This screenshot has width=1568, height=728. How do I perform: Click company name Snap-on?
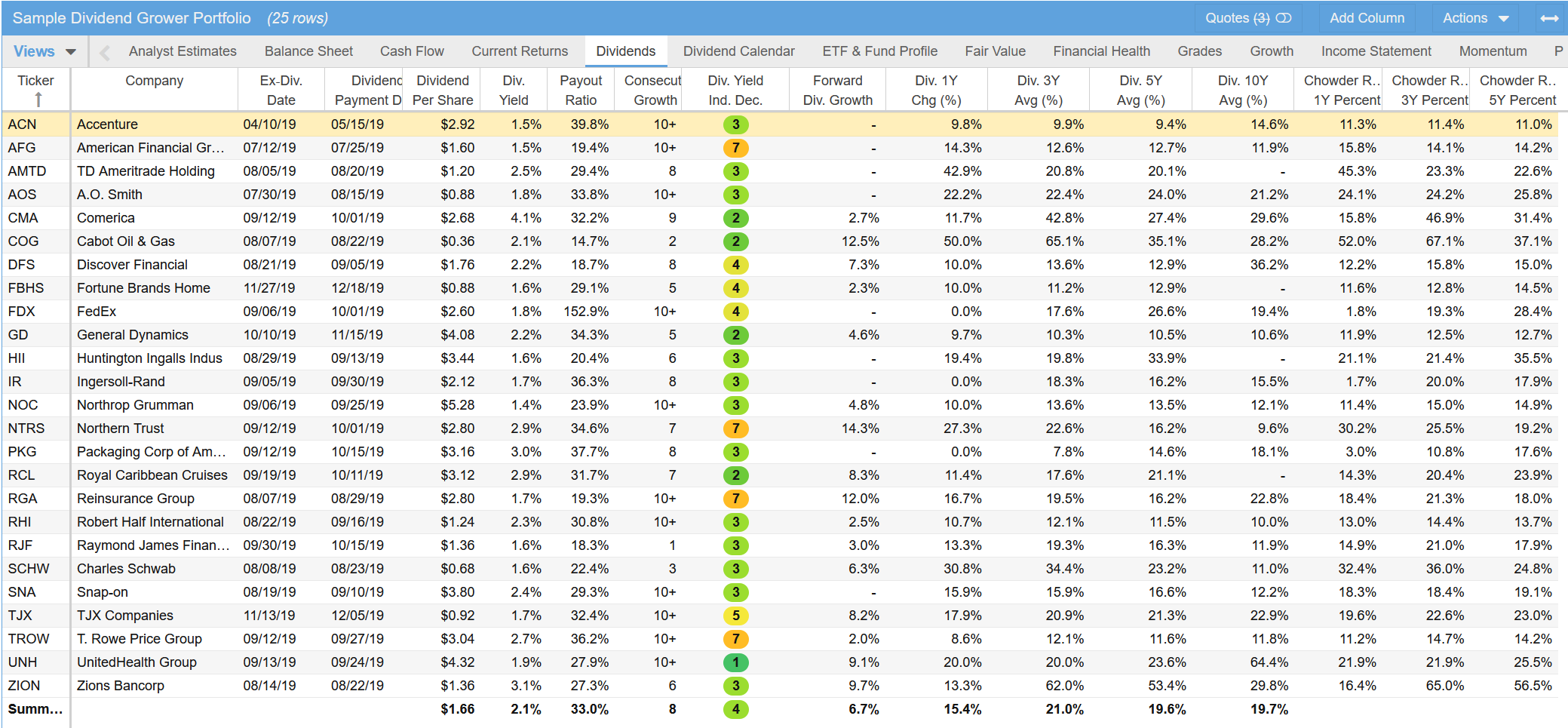pos(103,592)
